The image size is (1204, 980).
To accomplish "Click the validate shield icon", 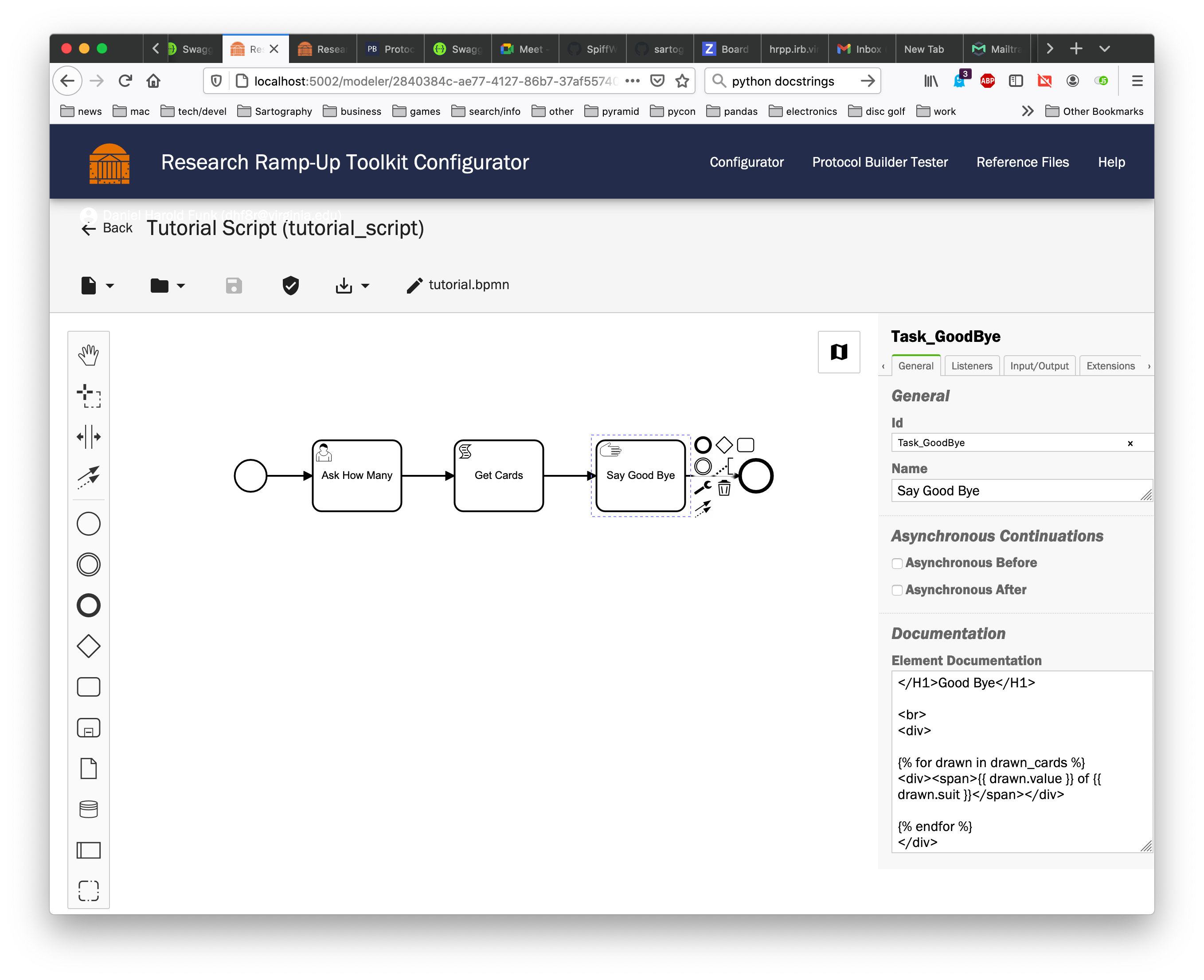I will 290,285.
